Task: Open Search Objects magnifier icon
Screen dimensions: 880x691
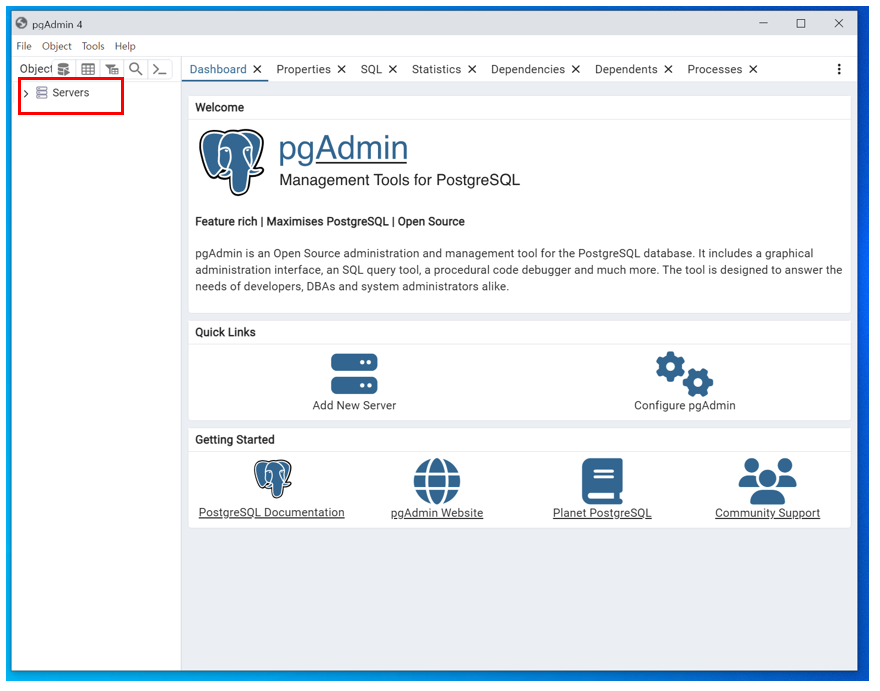Action: 135,69
